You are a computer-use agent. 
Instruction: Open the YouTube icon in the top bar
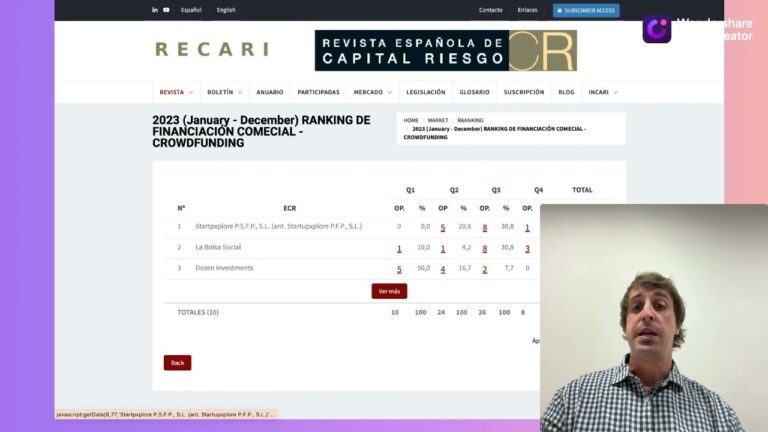[x=167, y=10]
